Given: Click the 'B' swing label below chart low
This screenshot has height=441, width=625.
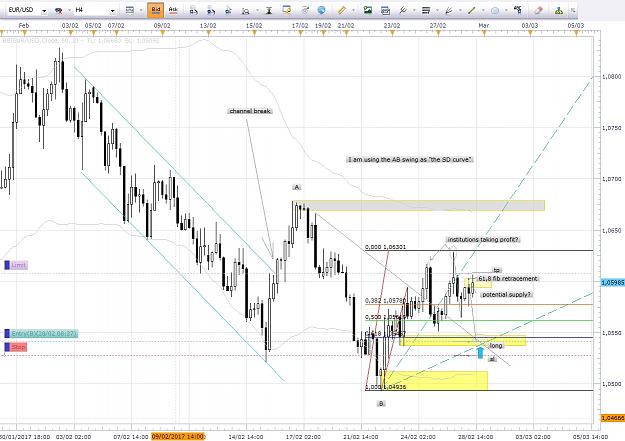Looking at the screenshot, I should pos(381,404).
